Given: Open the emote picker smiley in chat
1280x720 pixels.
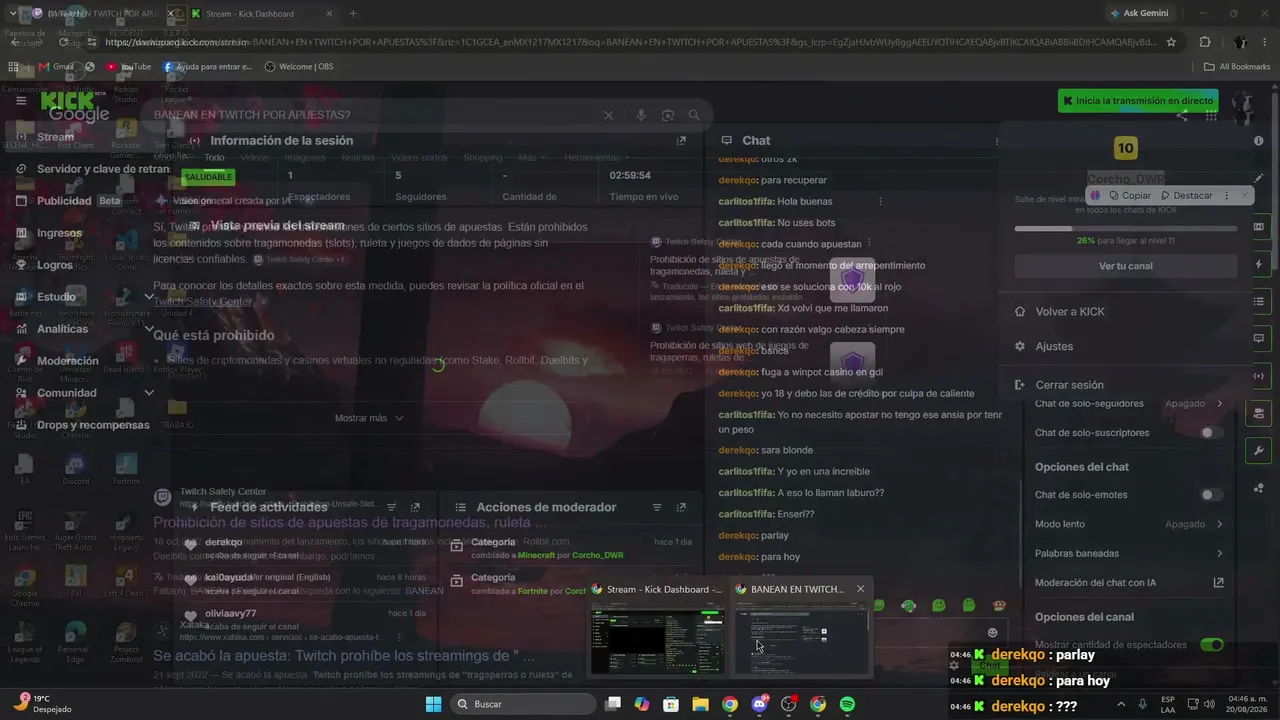Looking at the screenshot, I should pos(992,632).
